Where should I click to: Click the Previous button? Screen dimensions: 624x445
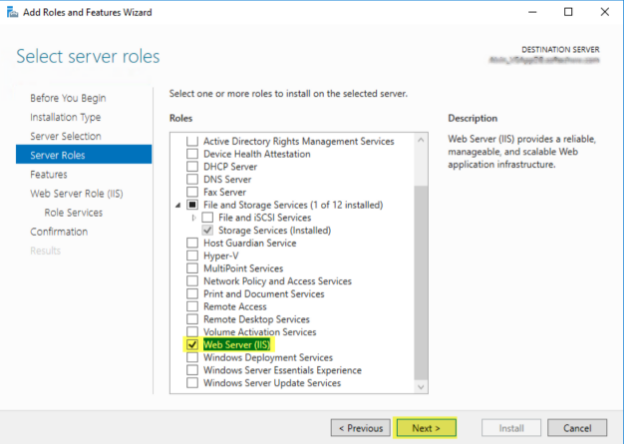(360, 427)
